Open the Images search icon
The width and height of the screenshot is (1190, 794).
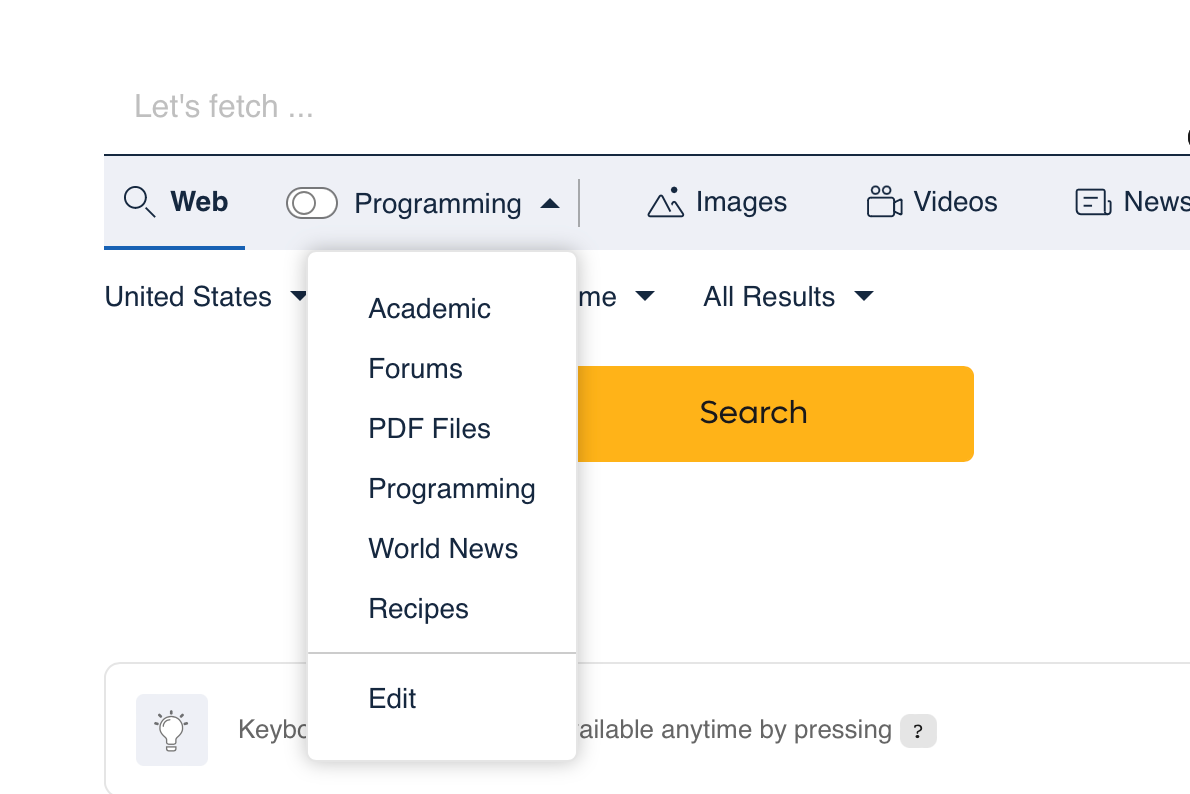pyautogui.click(x=666, y=202)
